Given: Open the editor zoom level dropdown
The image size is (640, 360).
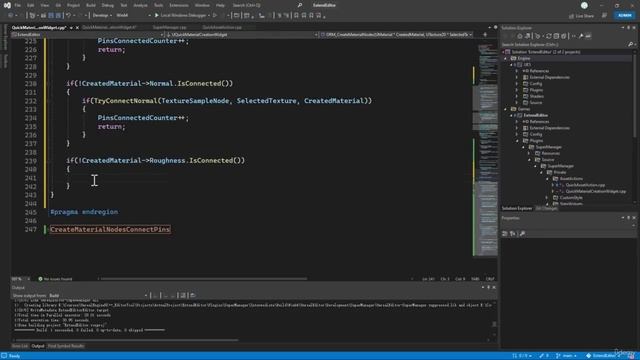Looking at the screenshot, I should [x=20, y=279].
